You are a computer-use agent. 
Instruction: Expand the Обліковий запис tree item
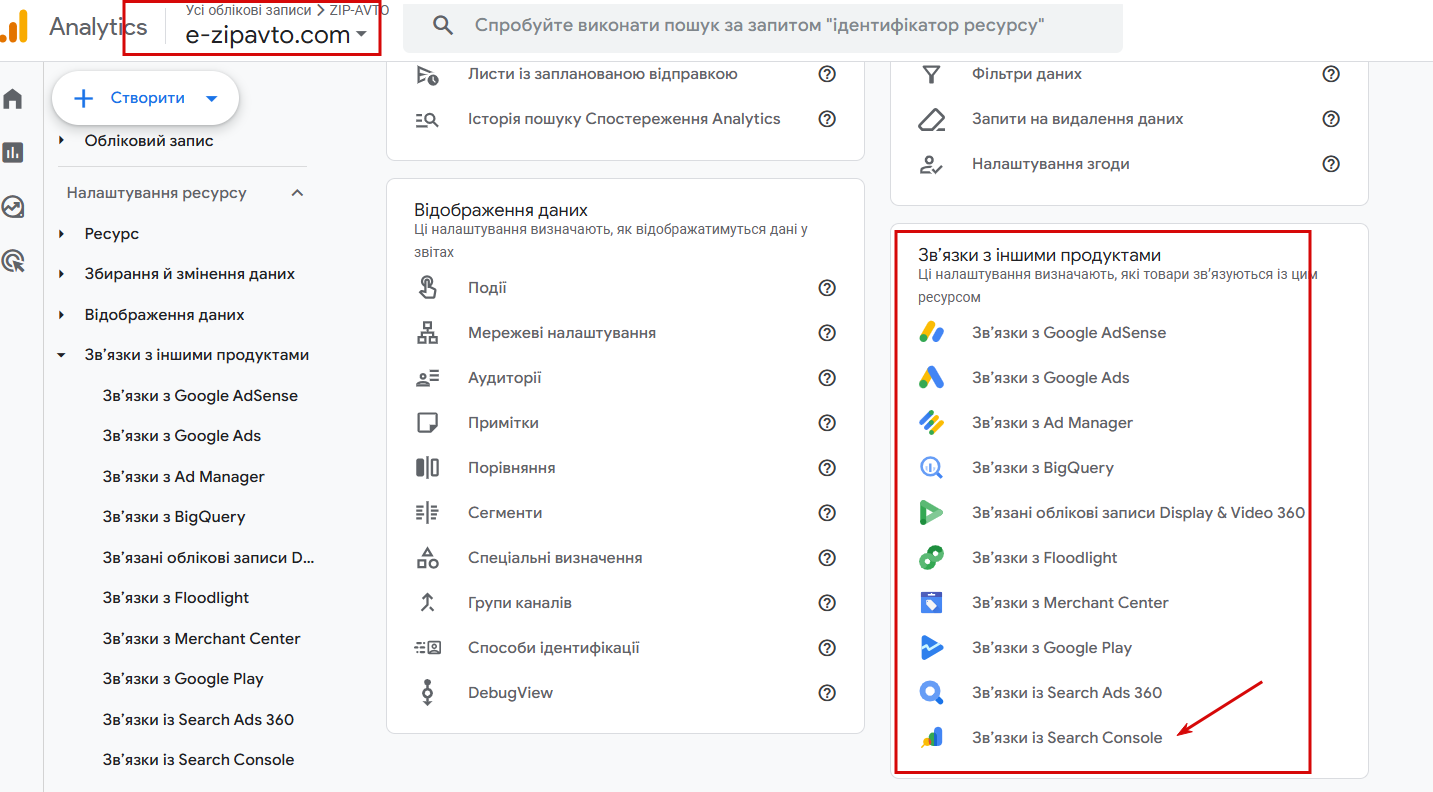click(x=62, y=141)
